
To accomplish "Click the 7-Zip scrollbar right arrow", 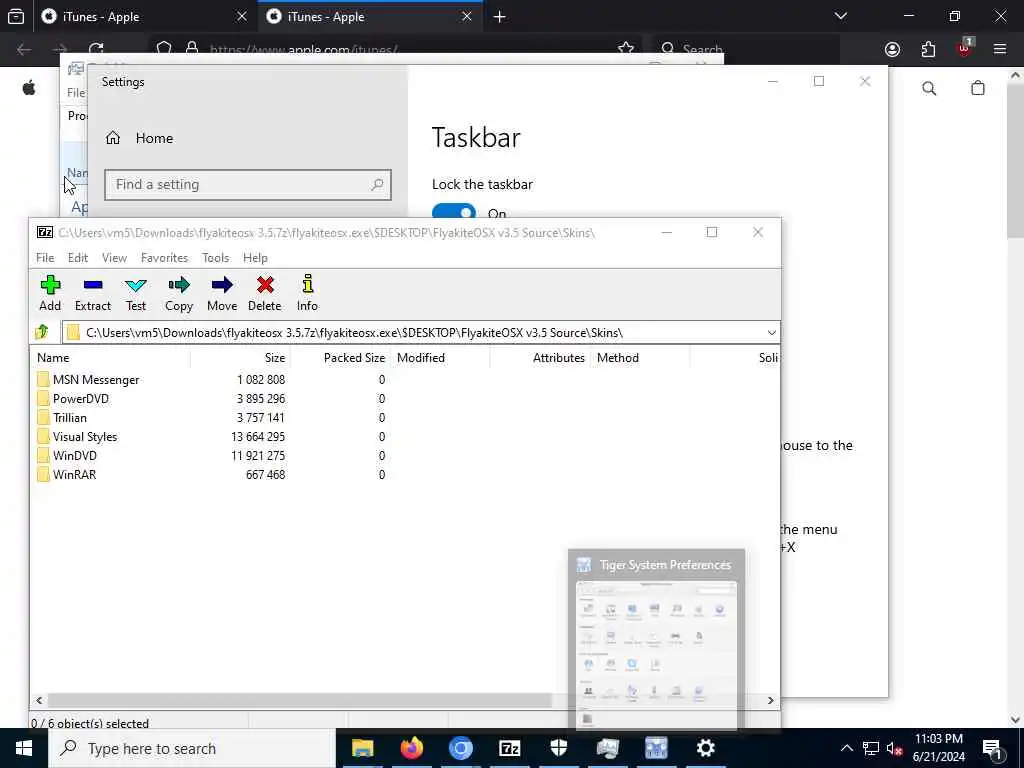I will click(x=771, y=700).
